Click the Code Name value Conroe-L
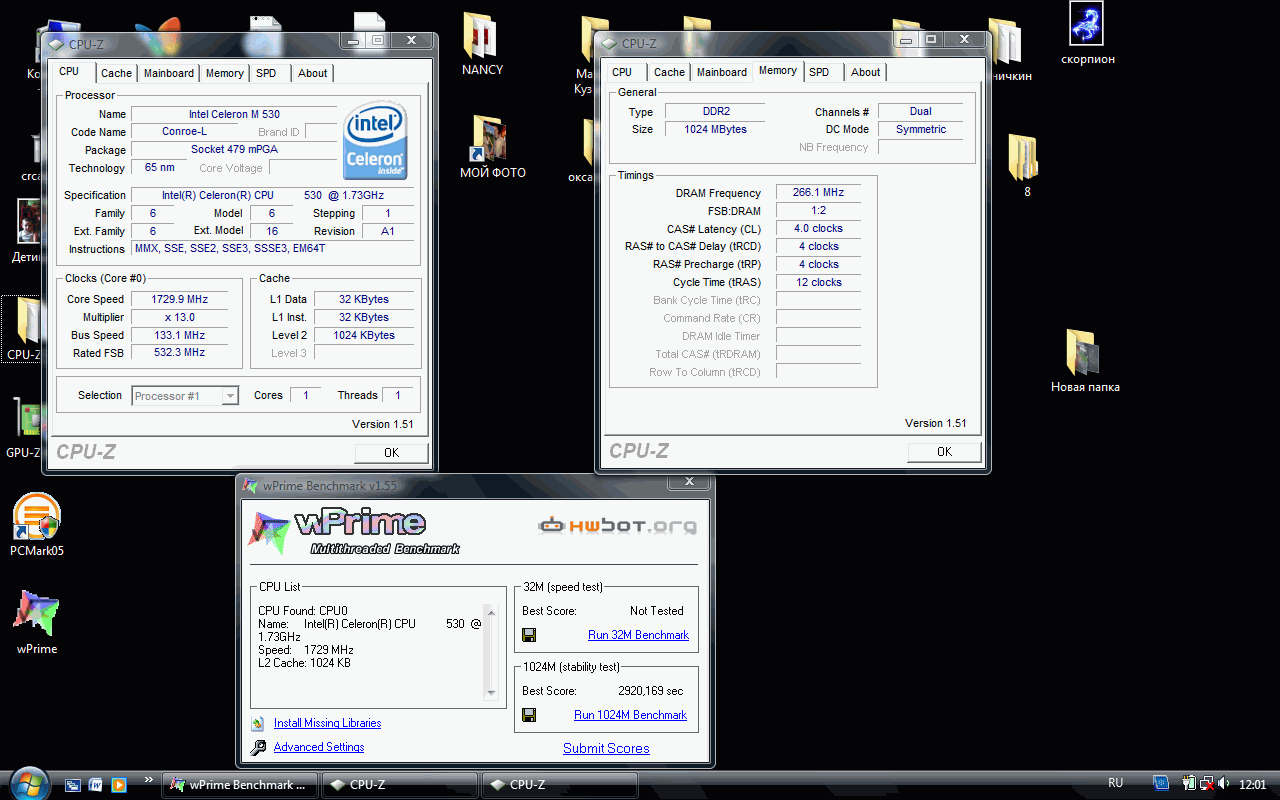 [x=185, y=132]
